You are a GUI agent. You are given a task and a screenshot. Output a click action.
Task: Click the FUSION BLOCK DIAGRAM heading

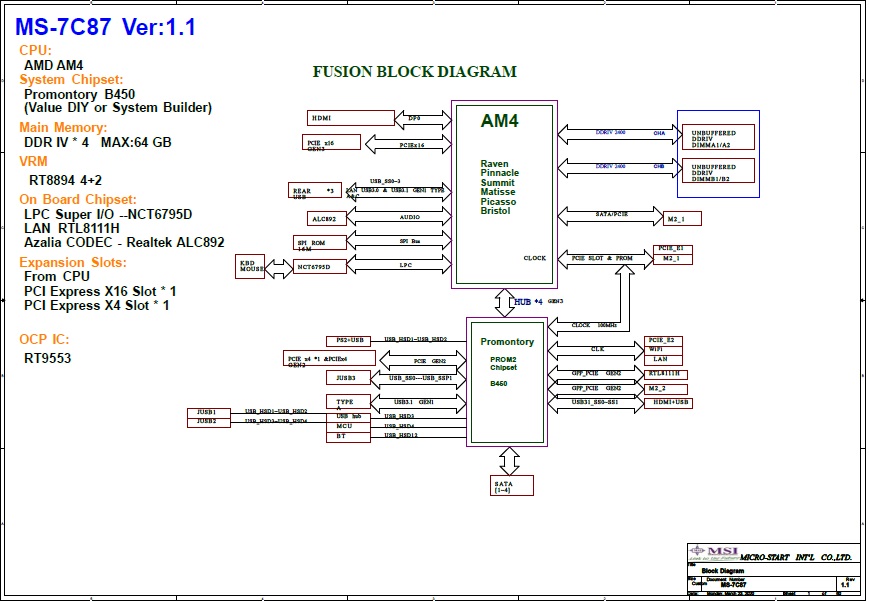pos(414,72)
